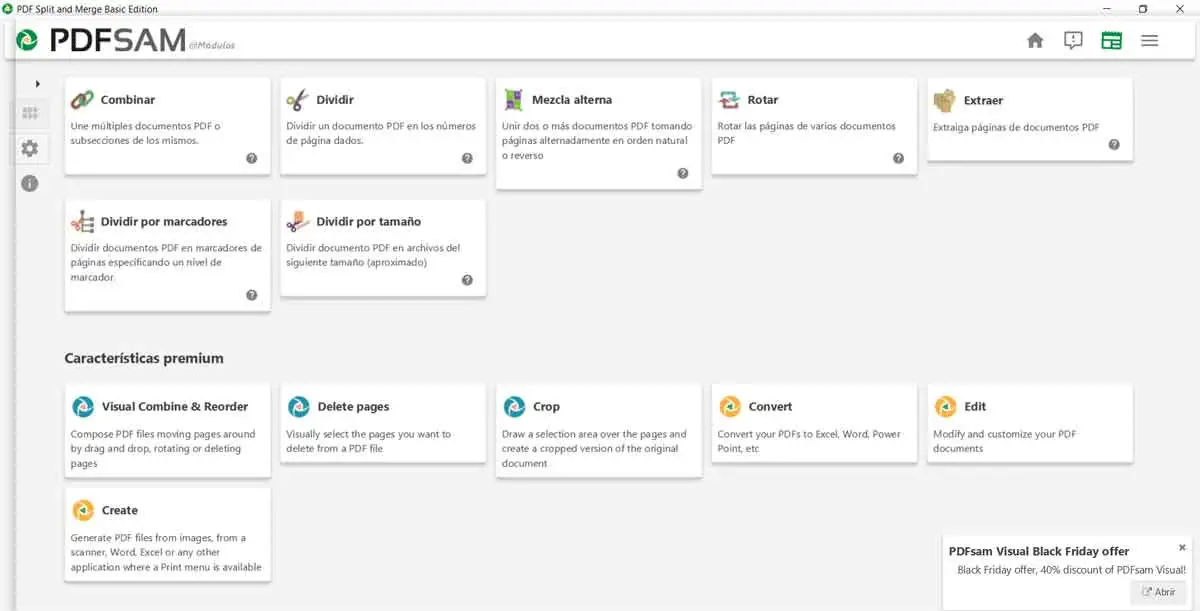The height and width of the screenshot is (611, 1200).
Task: Expand the left sidebar arrow
Action: point(38,83)
